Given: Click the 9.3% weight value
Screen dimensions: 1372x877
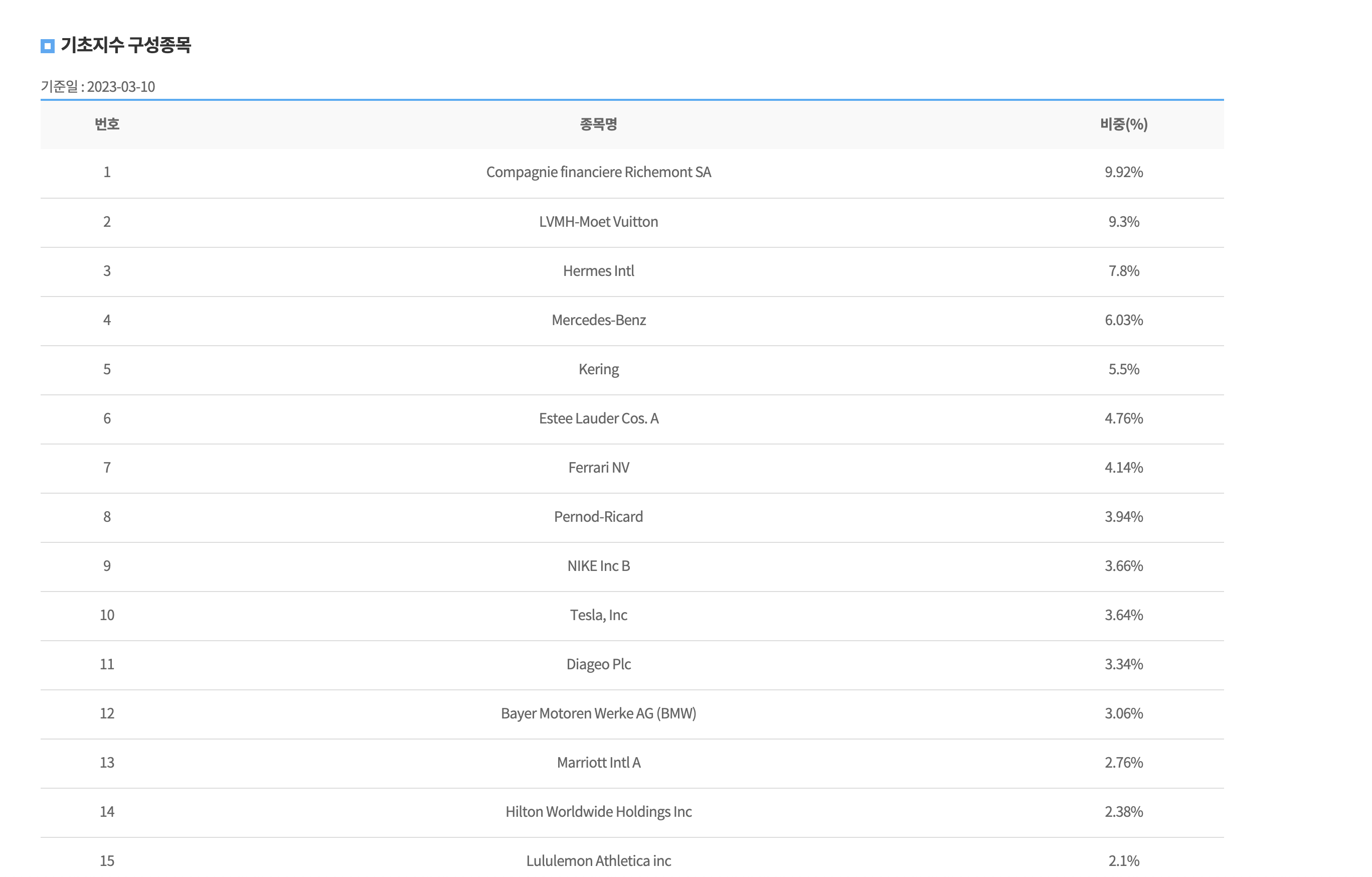Looking at the screenshot, I should 1124,222.
